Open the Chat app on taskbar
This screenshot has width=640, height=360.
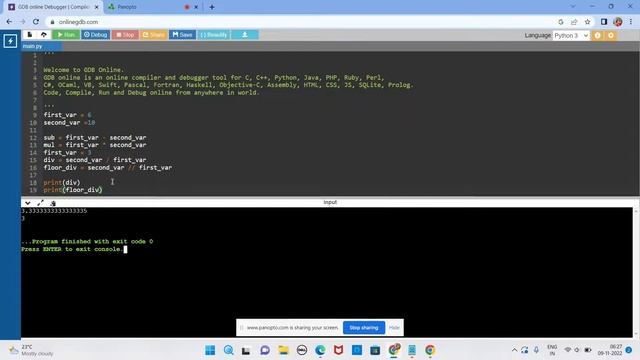[265, 350]
